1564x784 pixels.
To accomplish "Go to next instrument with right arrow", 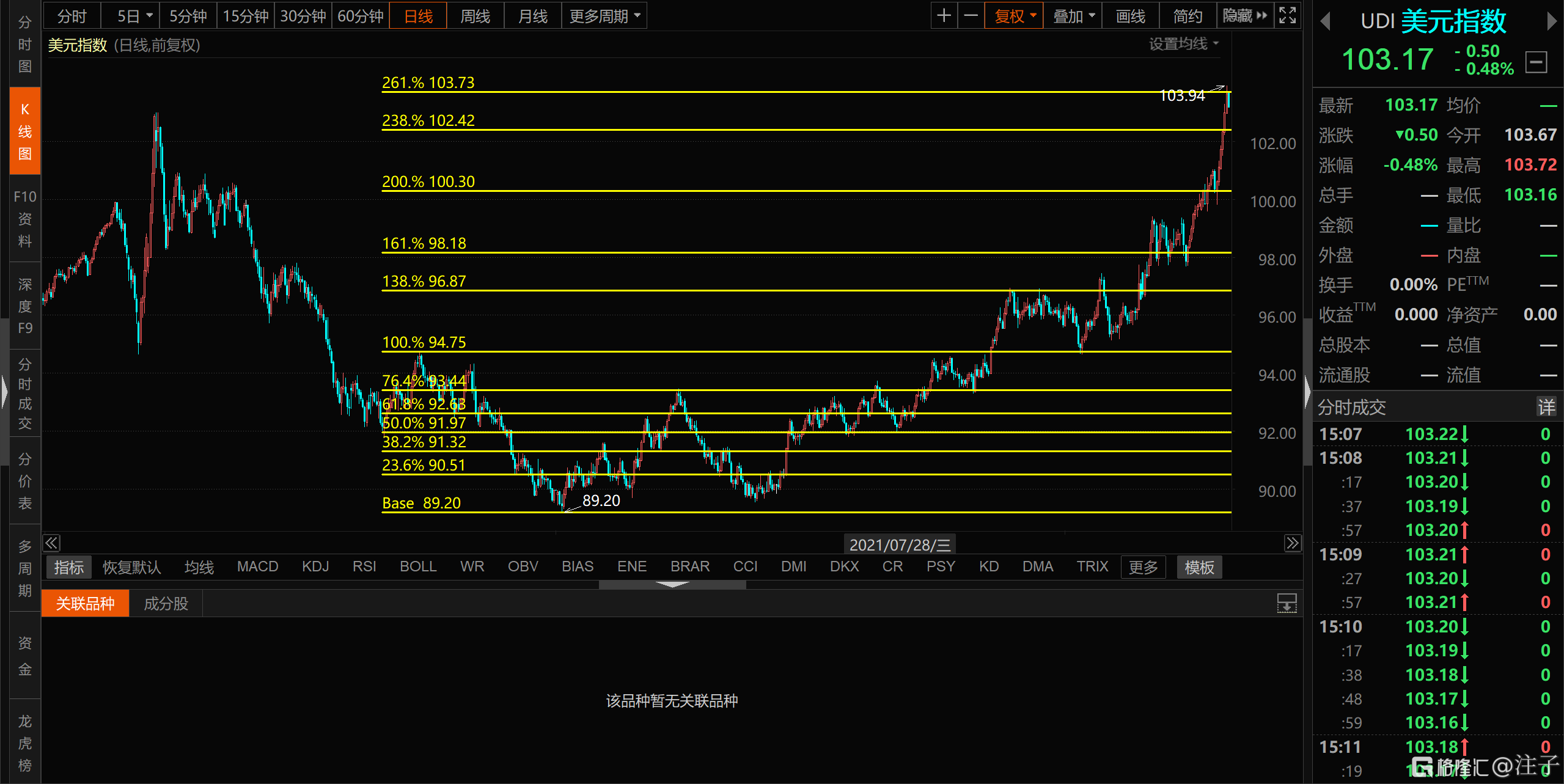I will coord(1551,22).
